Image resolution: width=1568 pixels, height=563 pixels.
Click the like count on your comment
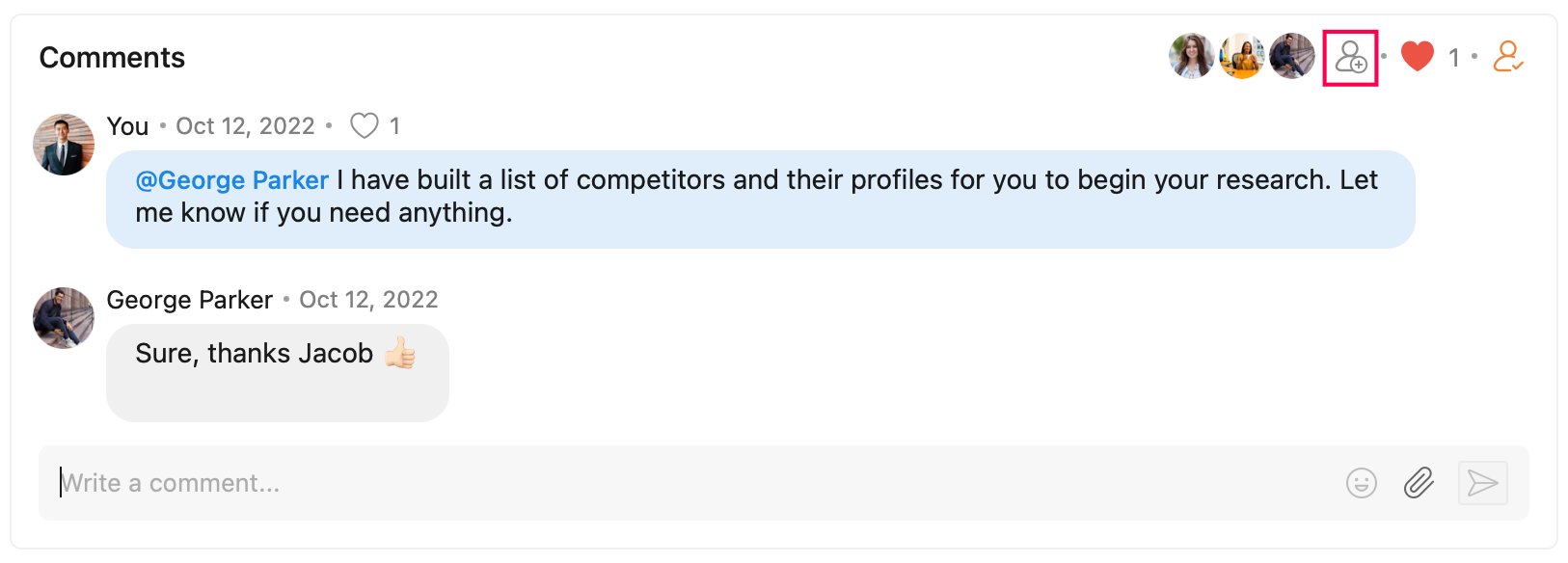394,126
